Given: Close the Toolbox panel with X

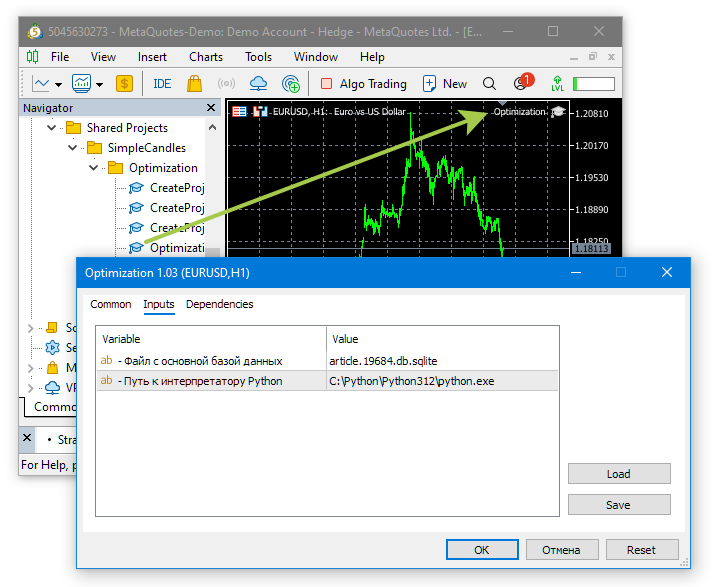Looking at the screenshot, I should coord(27,438).
